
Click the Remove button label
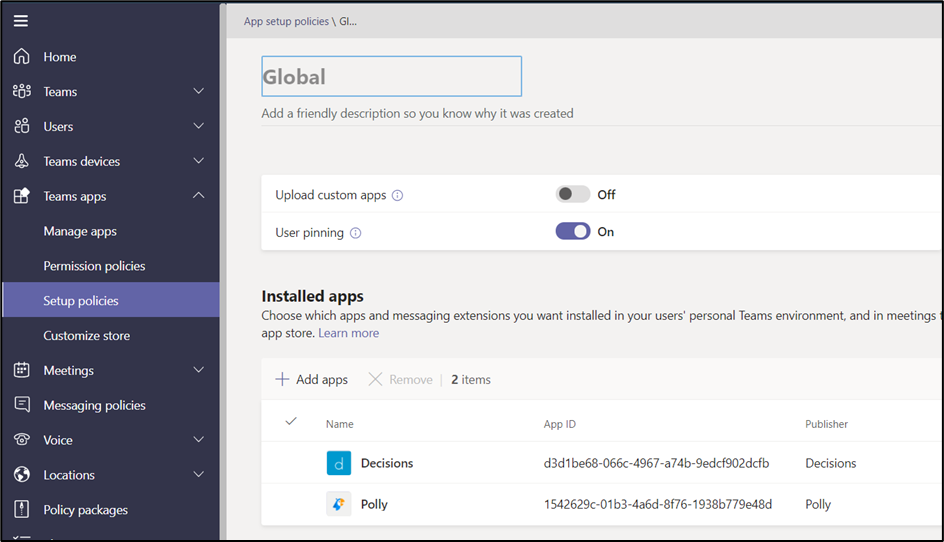coord(411,379)
